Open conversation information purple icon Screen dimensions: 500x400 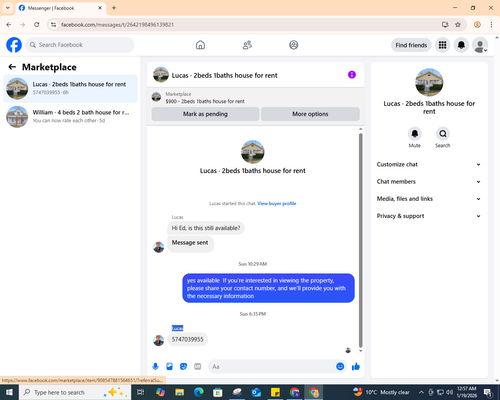pyautogui.click(x=352, y=75)
